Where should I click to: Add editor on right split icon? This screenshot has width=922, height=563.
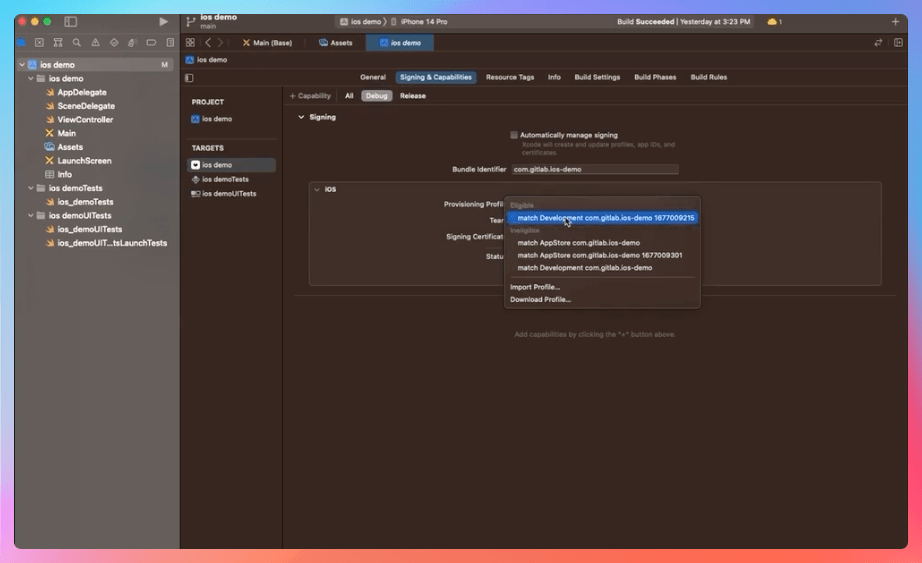point(898,42)
